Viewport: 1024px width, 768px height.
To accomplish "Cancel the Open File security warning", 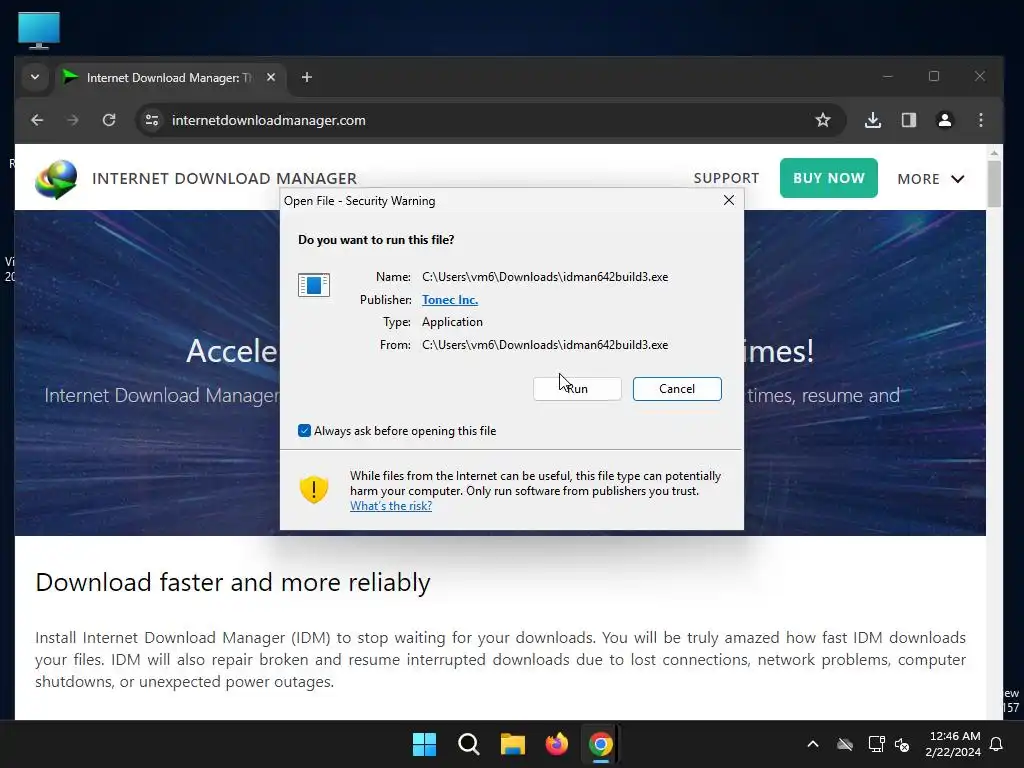I will 677,389.
